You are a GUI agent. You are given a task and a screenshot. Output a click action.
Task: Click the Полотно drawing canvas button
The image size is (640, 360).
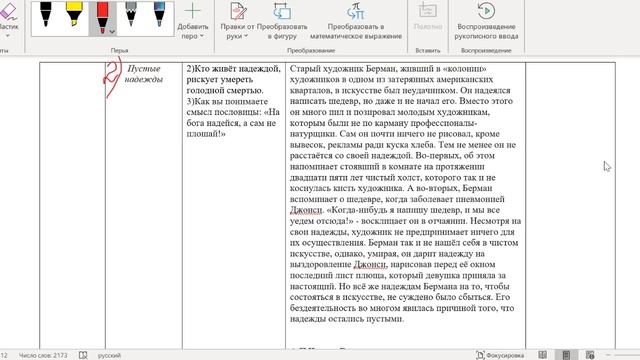coord(428,17)
